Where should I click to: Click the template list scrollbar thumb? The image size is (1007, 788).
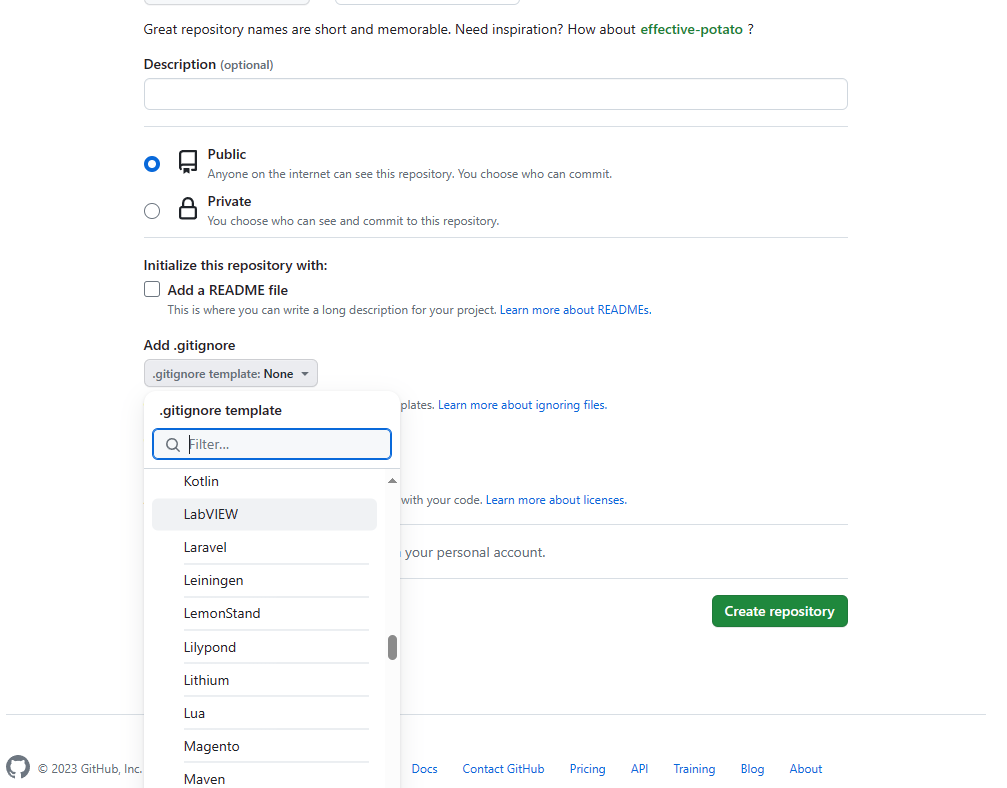pyautogui.click(x=392, y=647)
